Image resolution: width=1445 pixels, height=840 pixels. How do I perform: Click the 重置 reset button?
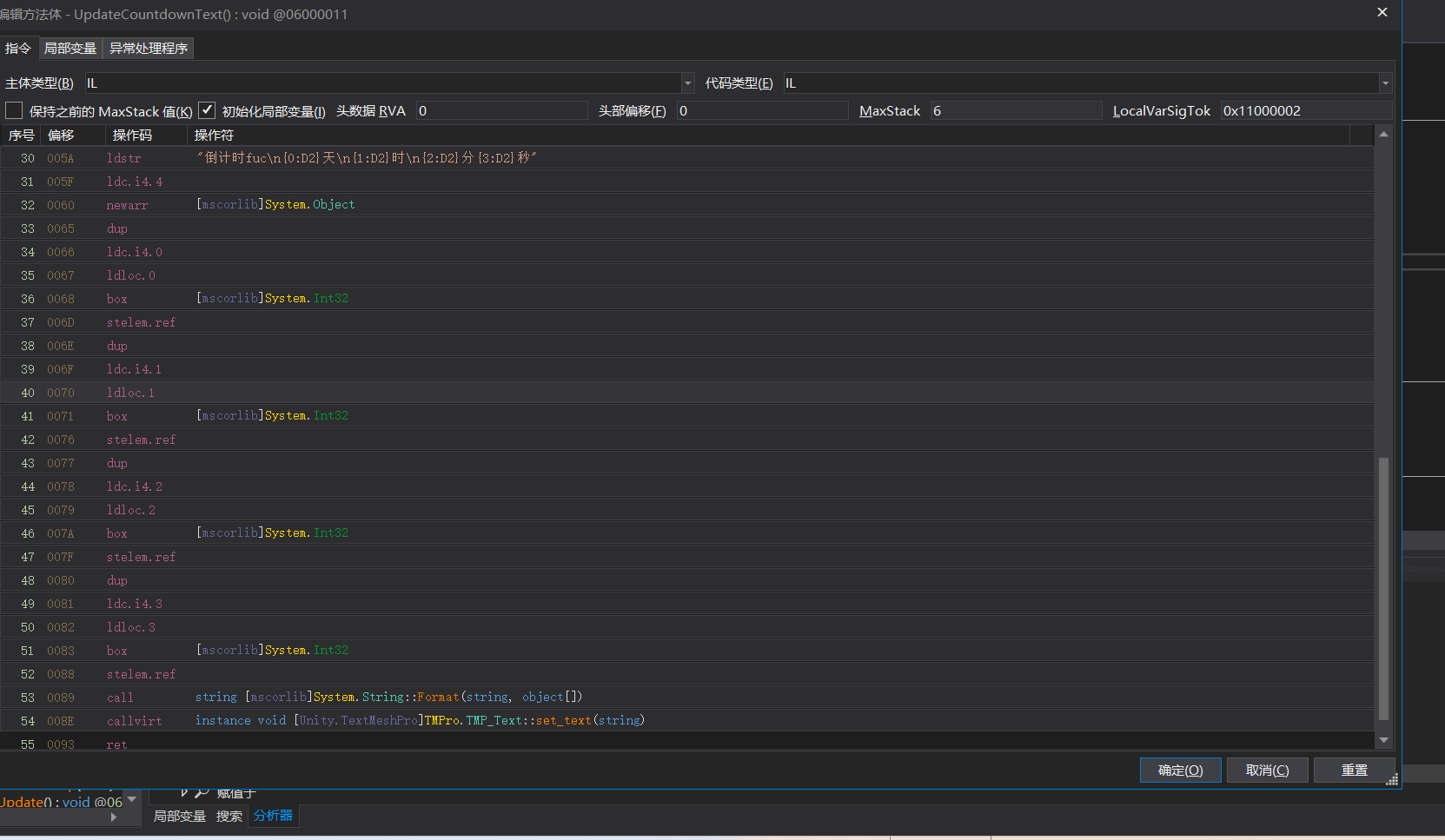pos(1354,771)
